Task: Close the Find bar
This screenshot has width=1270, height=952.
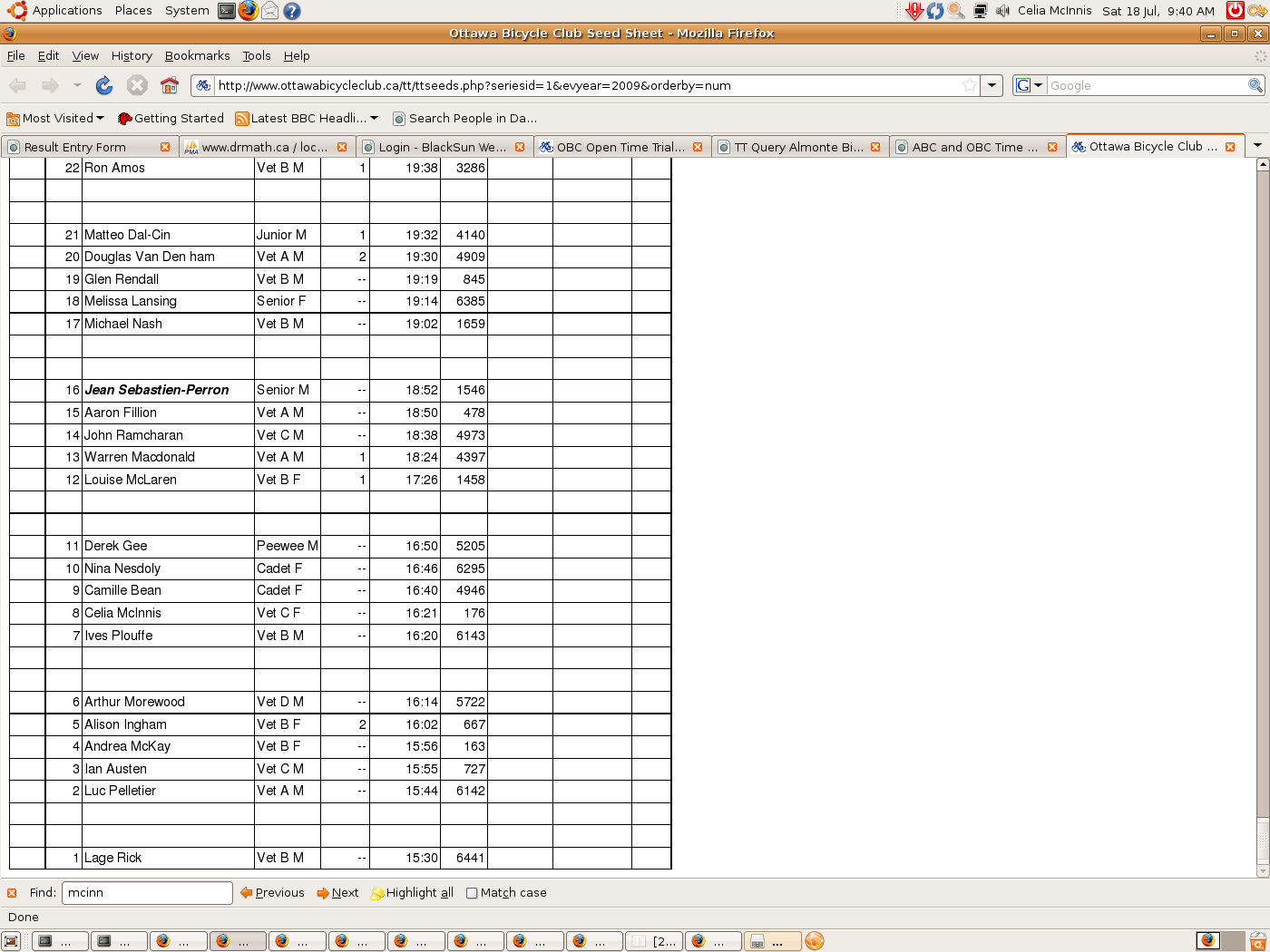Action: coord(12,893)
